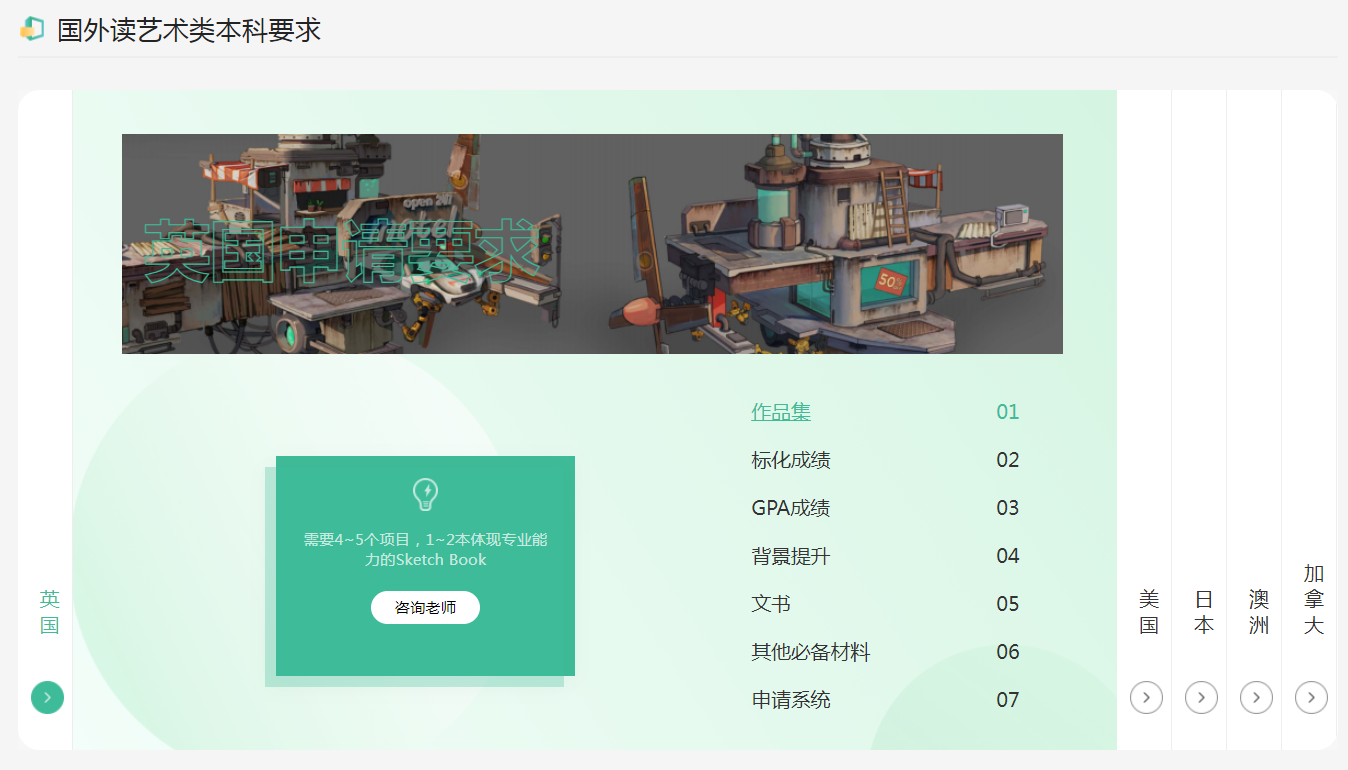Image resolution: width=1348 pixels, height=770 pixels.
Task: Click the 咨询老师 button
Action: [425, 607]
